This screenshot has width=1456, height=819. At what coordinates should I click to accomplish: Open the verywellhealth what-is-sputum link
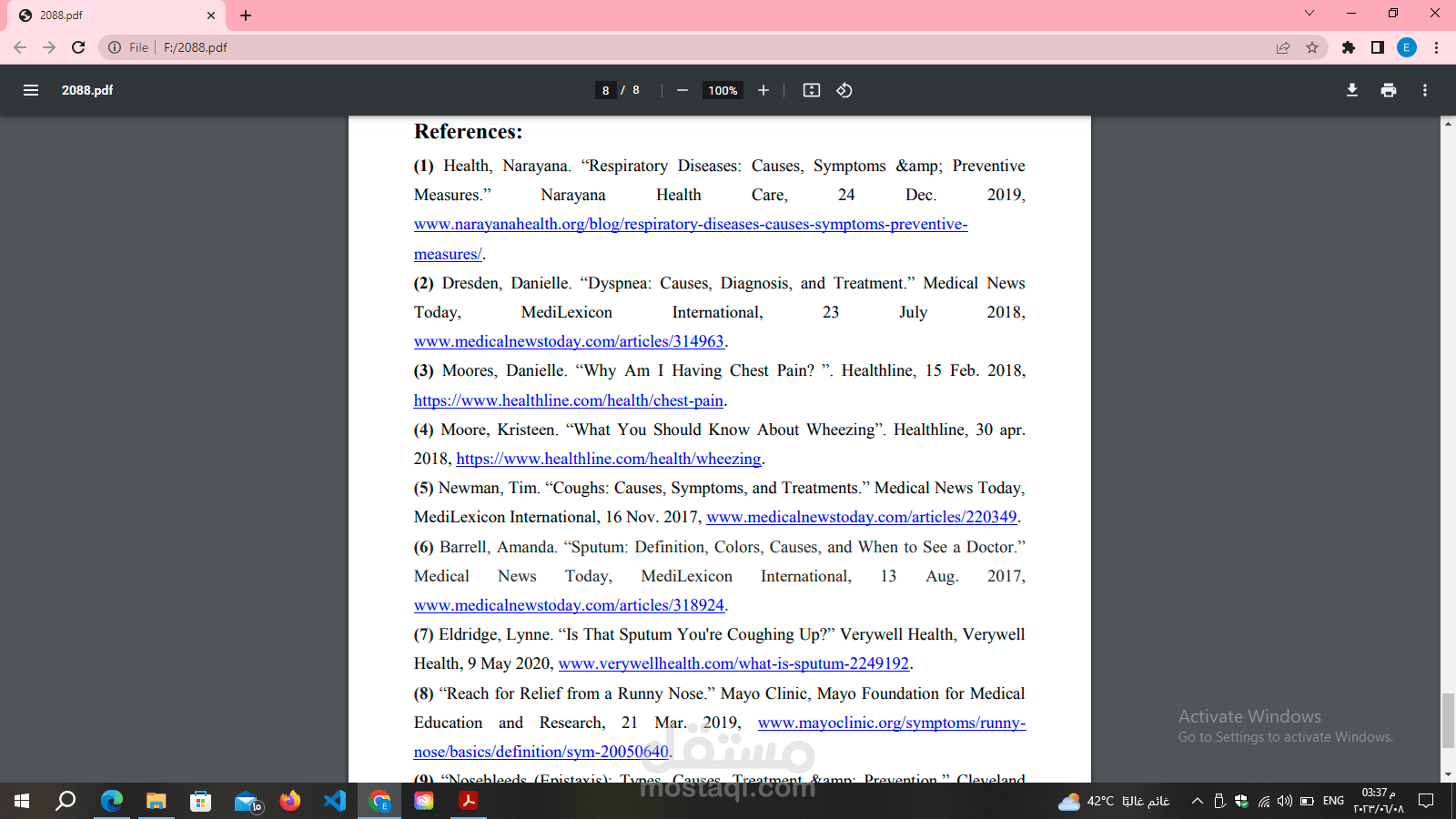point(733,663)
